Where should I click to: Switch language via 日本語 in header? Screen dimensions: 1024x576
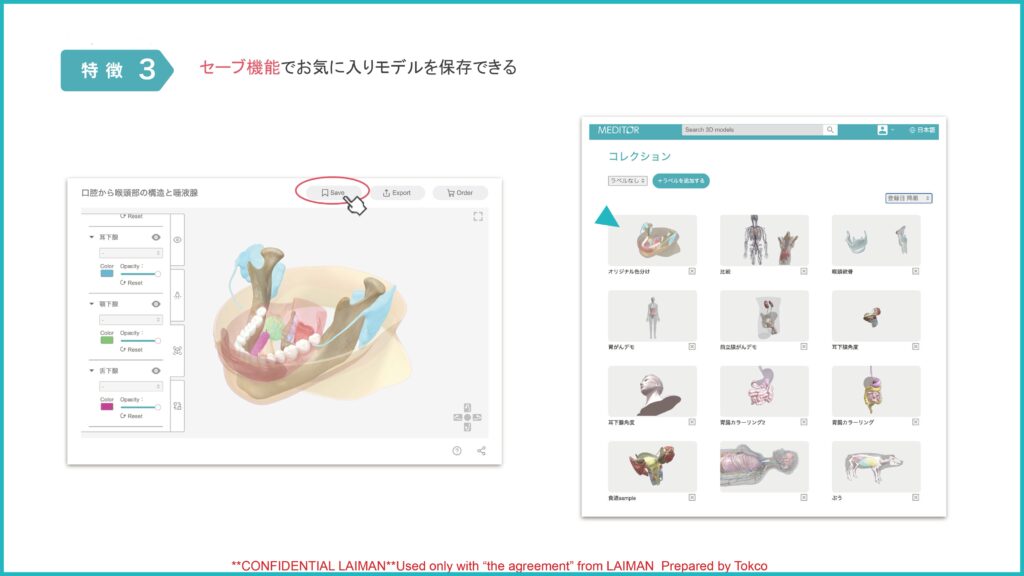point(922,130)
